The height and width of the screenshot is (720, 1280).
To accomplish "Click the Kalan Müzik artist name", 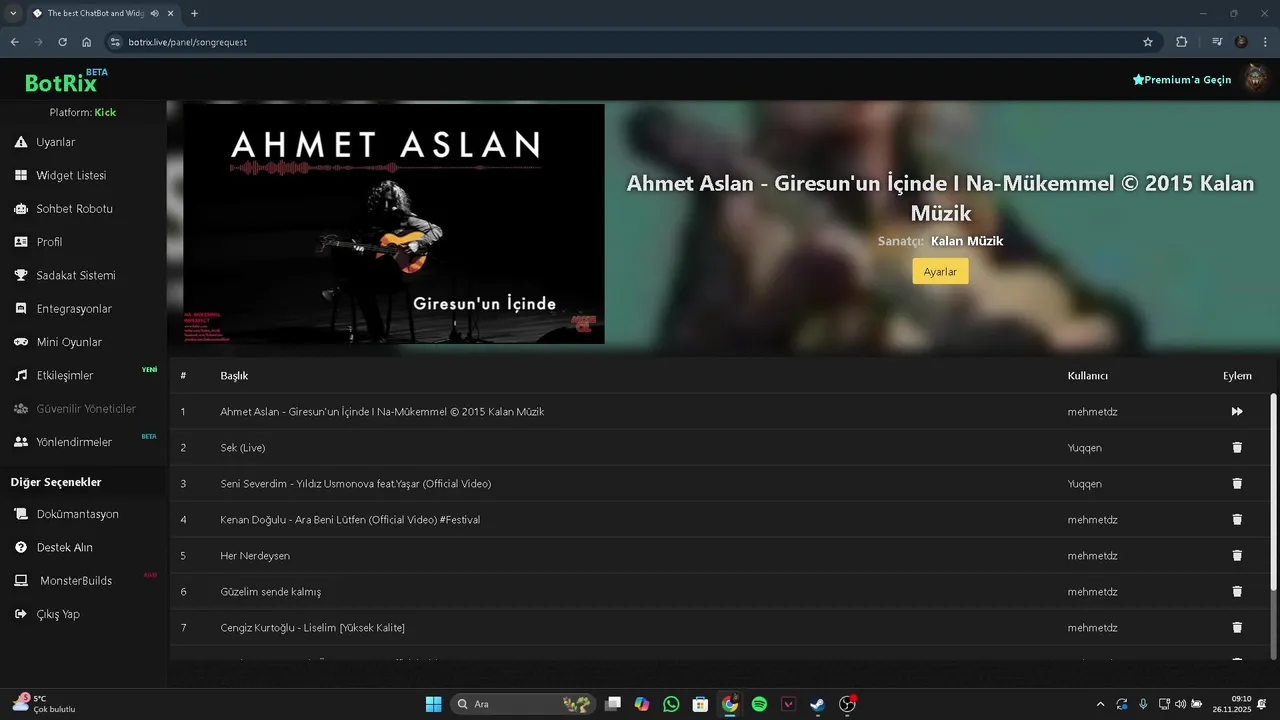I will pos(967,241).
